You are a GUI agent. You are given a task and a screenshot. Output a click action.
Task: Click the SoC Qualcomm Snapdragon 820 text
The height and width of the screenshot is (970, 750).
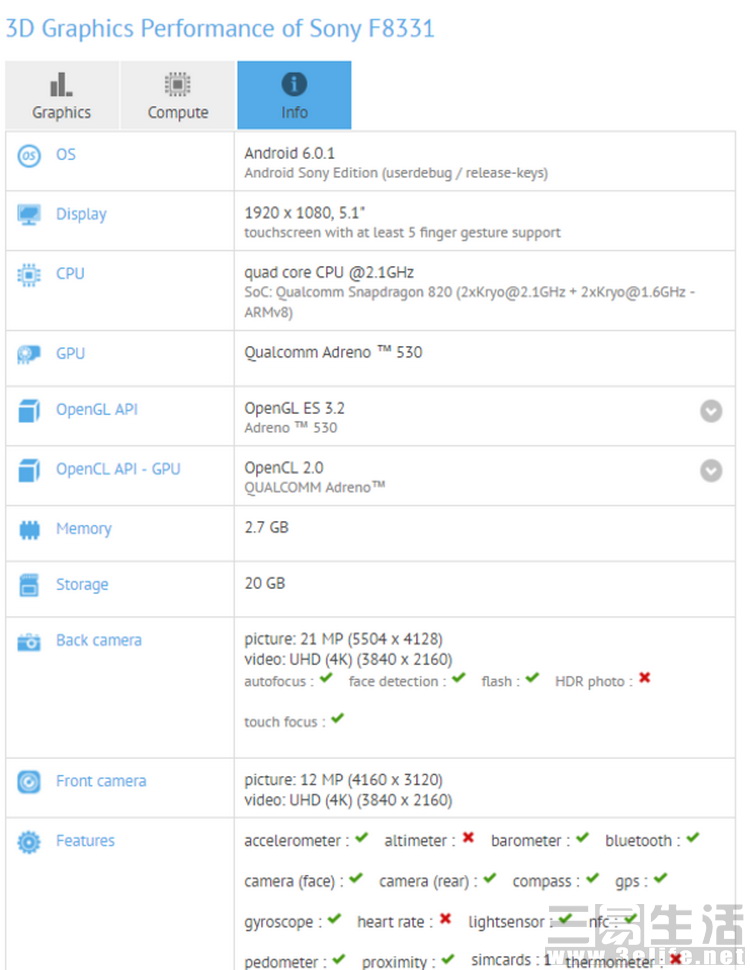pos(469,302)
